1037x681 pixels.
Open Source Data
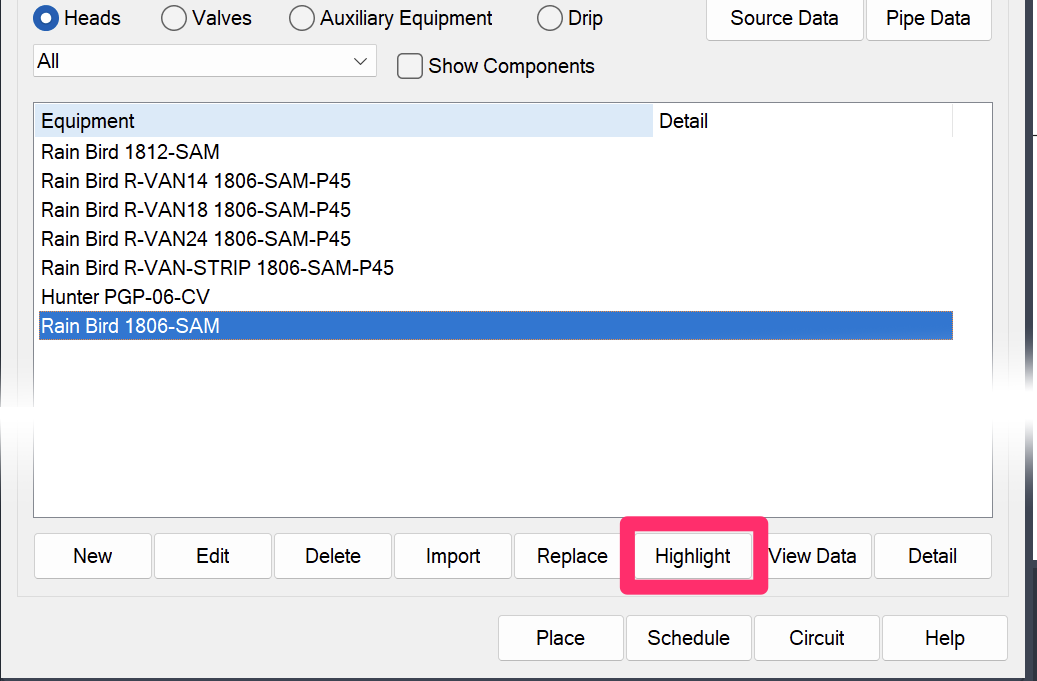(x=784, y=19)
